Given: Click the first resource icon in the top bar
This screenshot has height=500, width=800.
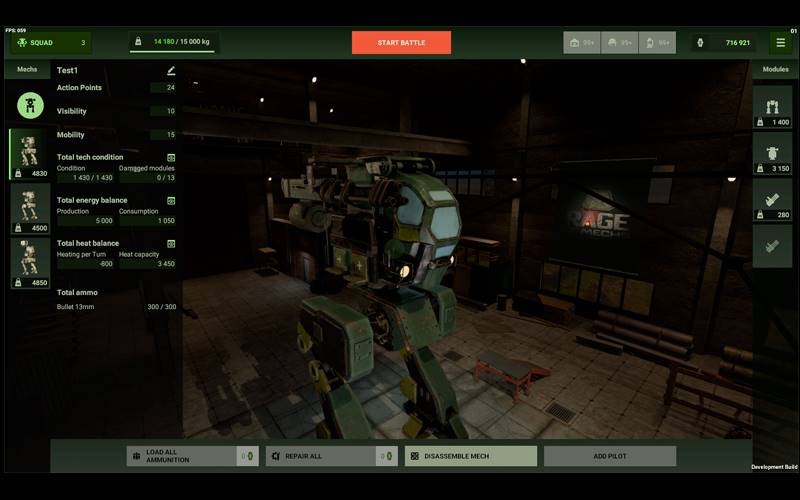Looking at the screenshot, I should tap(582, 43).
